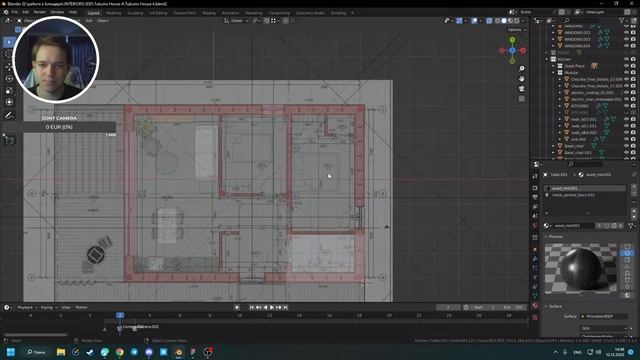
Task: Select the Select Box tool
Action: [9, 42]
